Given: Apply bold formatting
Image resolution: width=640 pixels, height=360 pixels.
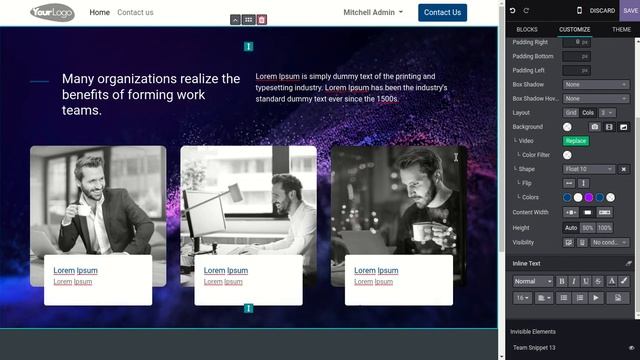Looking at the screenshot, I should point(562,281).
